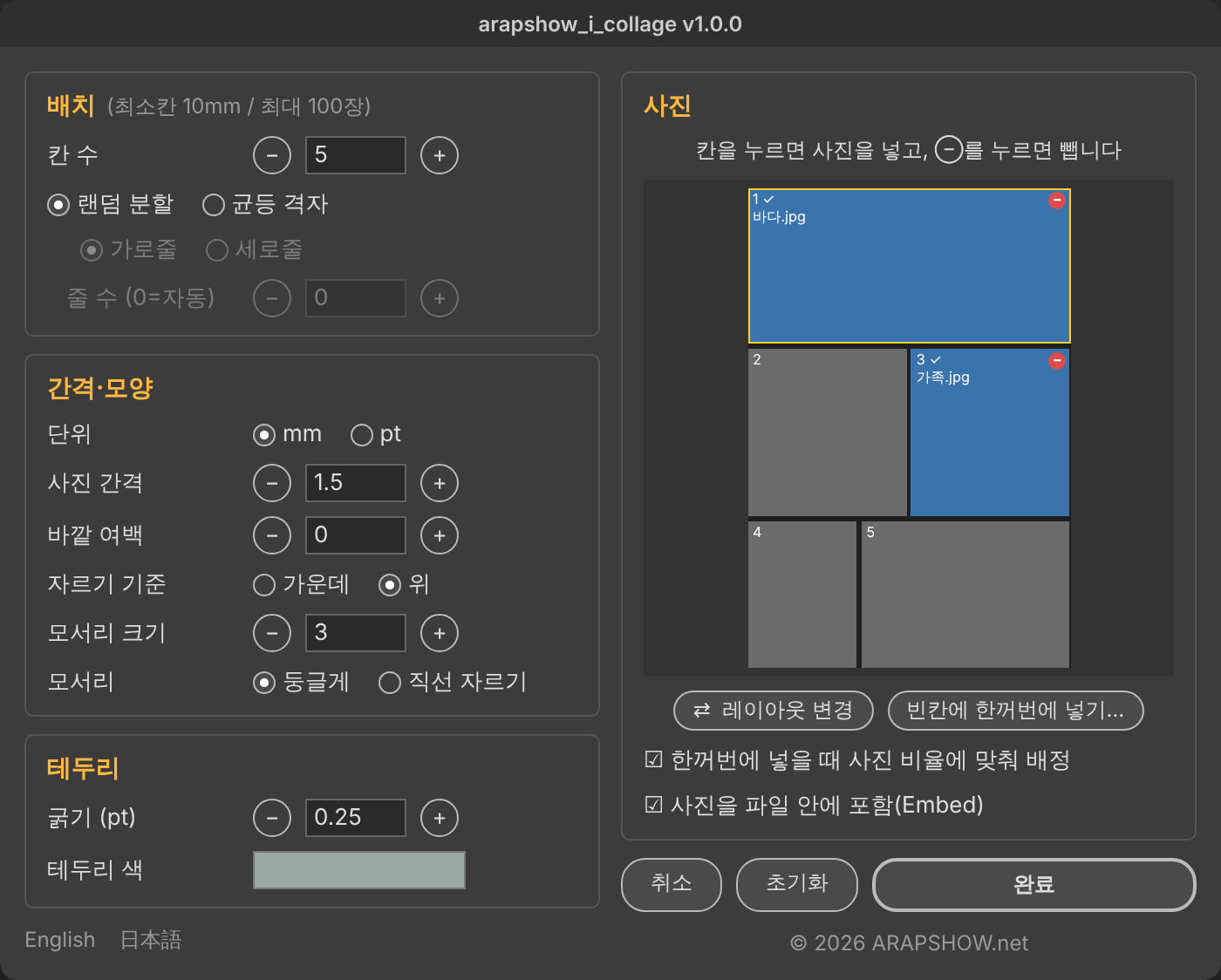Click the 모서리 크기 input field
The height and width of the screenshot is (980, 1221).
[x=356, y=633]
